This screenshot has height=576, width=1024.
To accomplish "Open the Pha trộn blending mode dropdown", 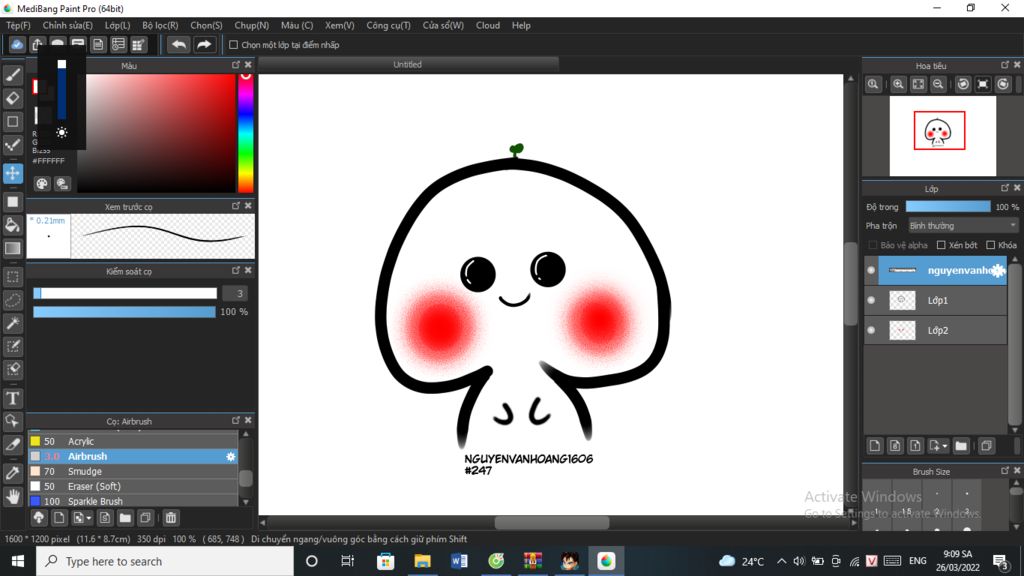I will coord(963,226).
